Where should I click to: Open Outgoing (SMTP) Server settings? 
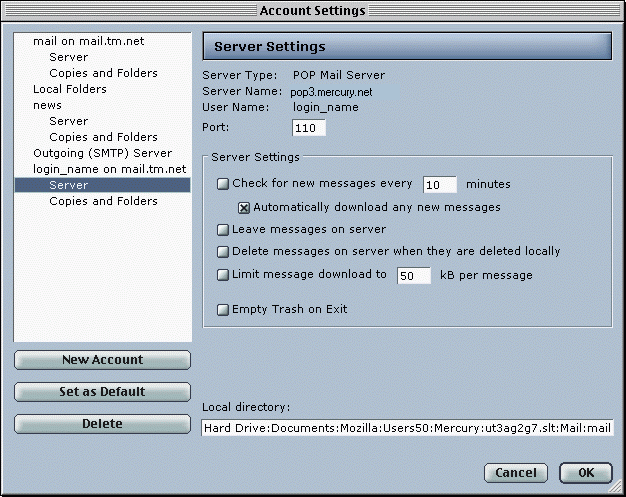[102, 153]
